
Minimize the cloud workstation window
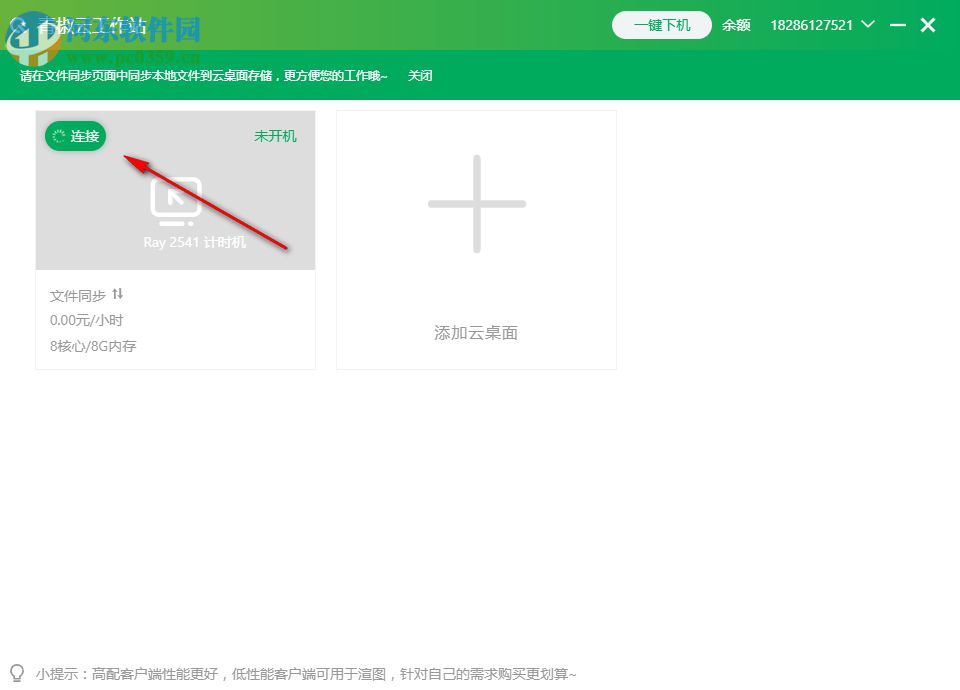[x=898, y=25]
